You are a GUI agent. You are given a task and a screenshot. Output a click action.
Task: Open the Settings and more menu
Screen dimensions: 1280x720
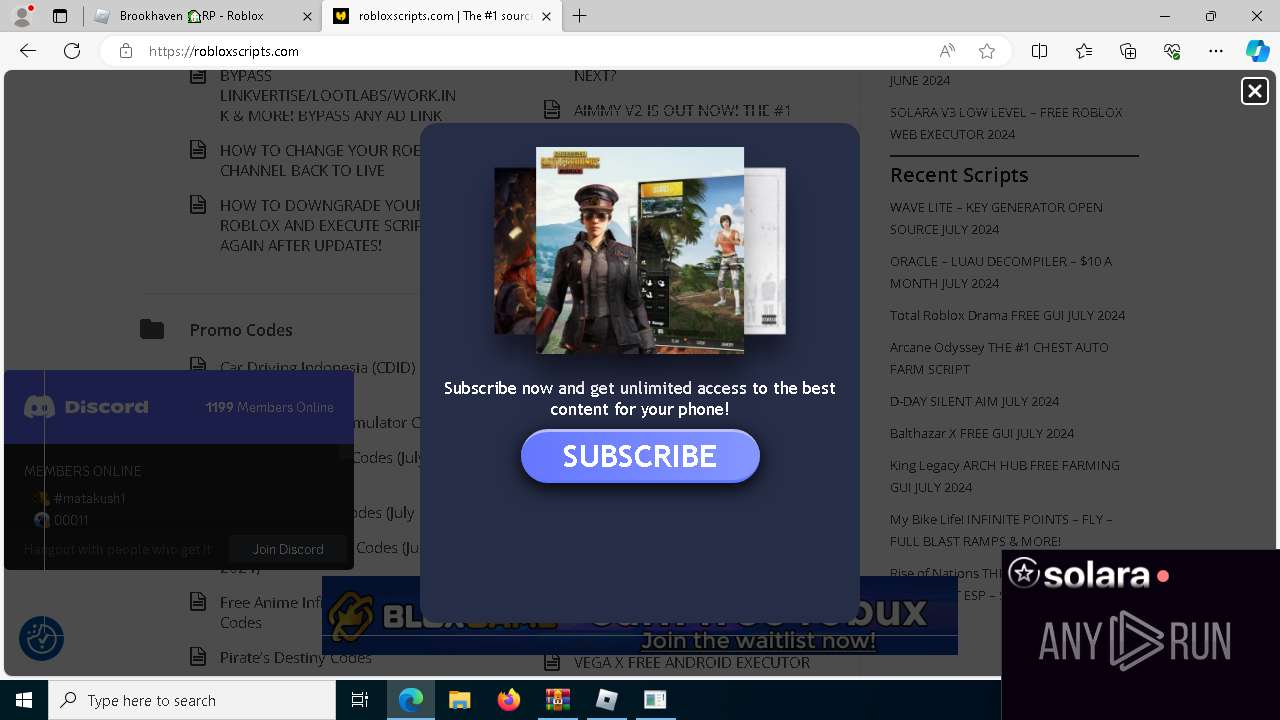(1216, 51)
